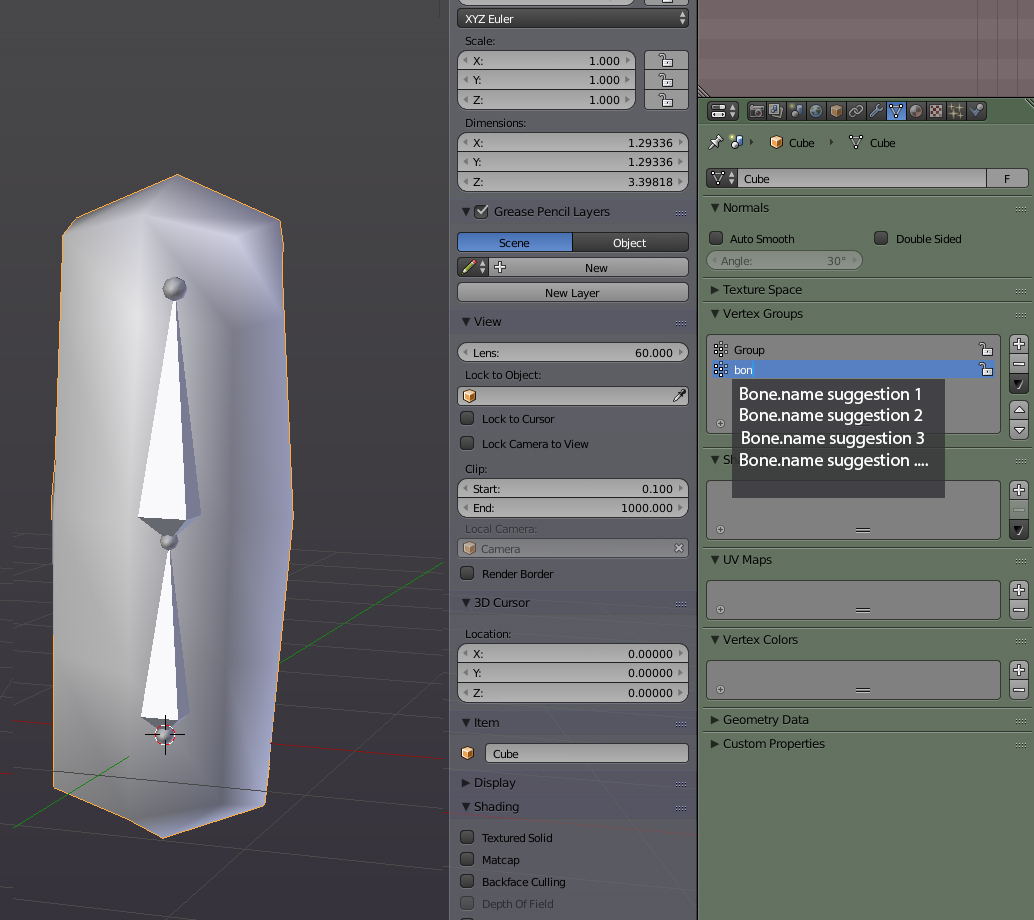Image resolution: width=1034 pixels, height=920 pixels.
Task: Toggle the lock on the Group vertex group
Action: (986, 350)
